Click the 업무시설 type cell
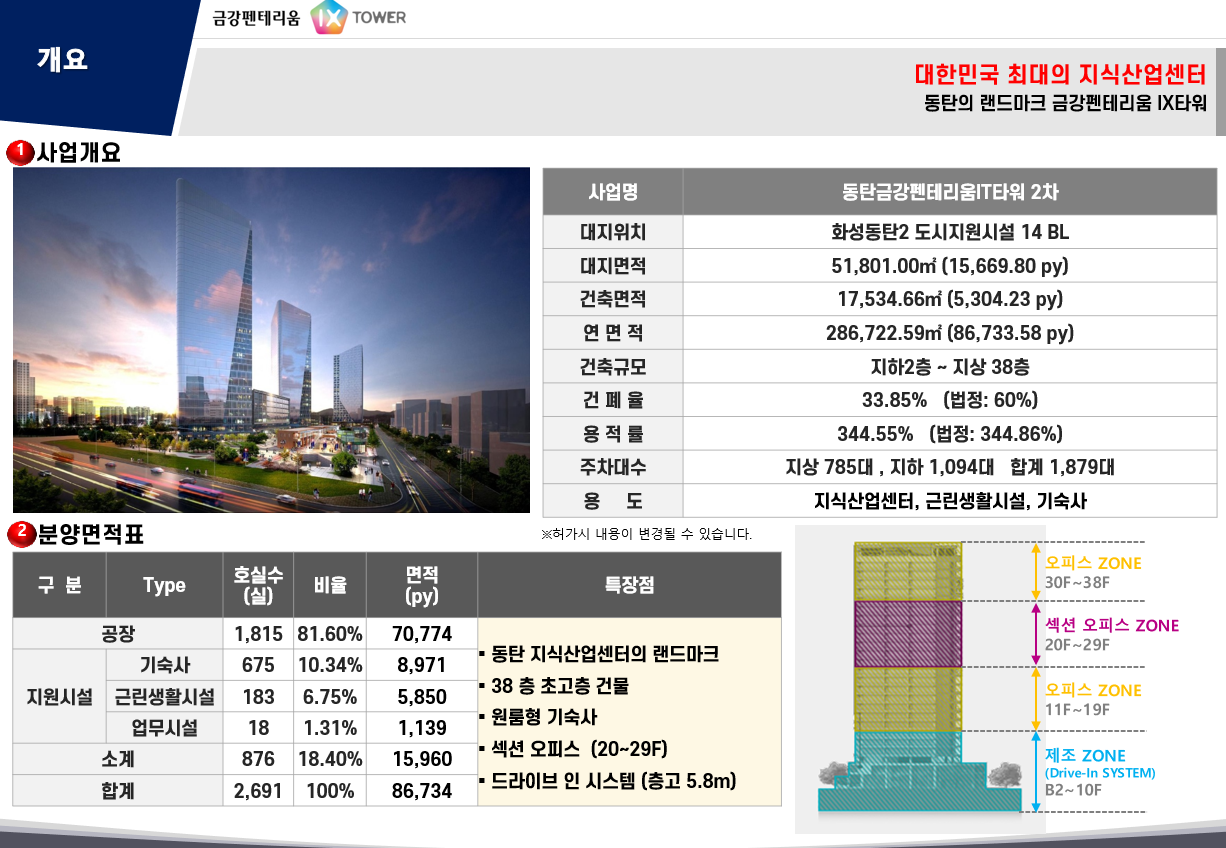This screenshot has height=848, width=1226. click(x=164, y=728)
